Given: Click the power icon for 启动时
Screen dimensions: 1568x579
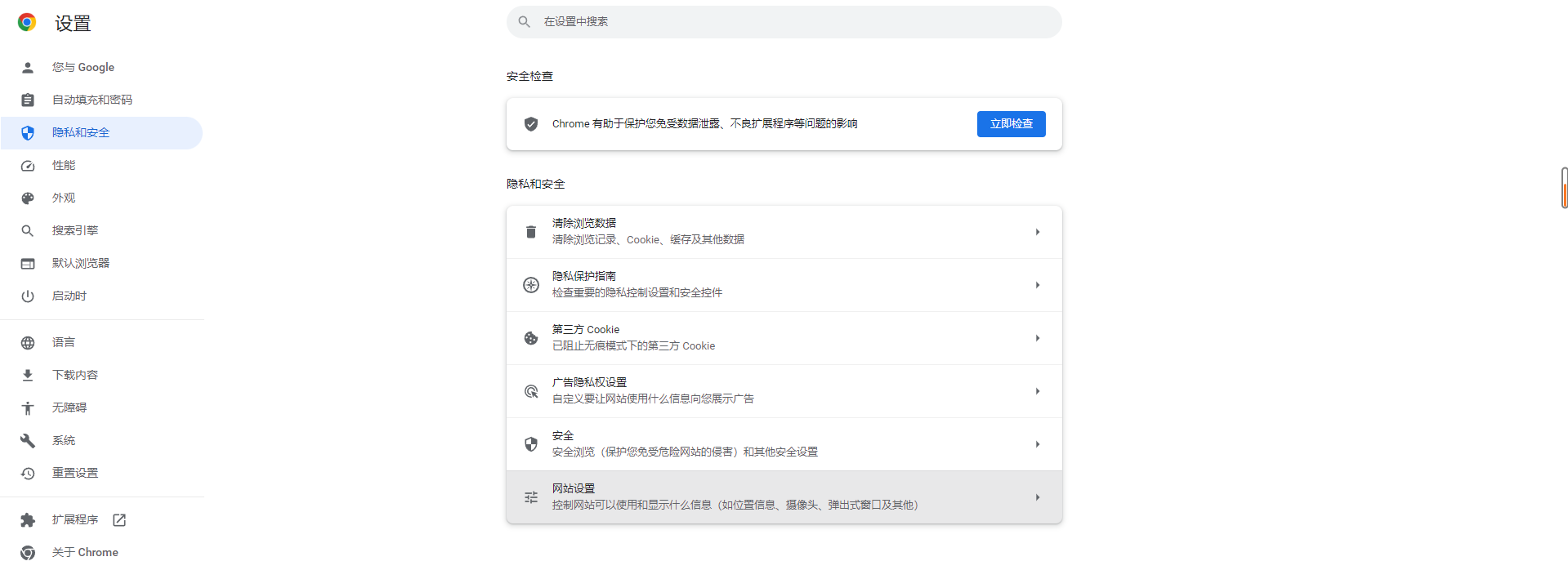Looking at the screenshot, I should point(28,296).
